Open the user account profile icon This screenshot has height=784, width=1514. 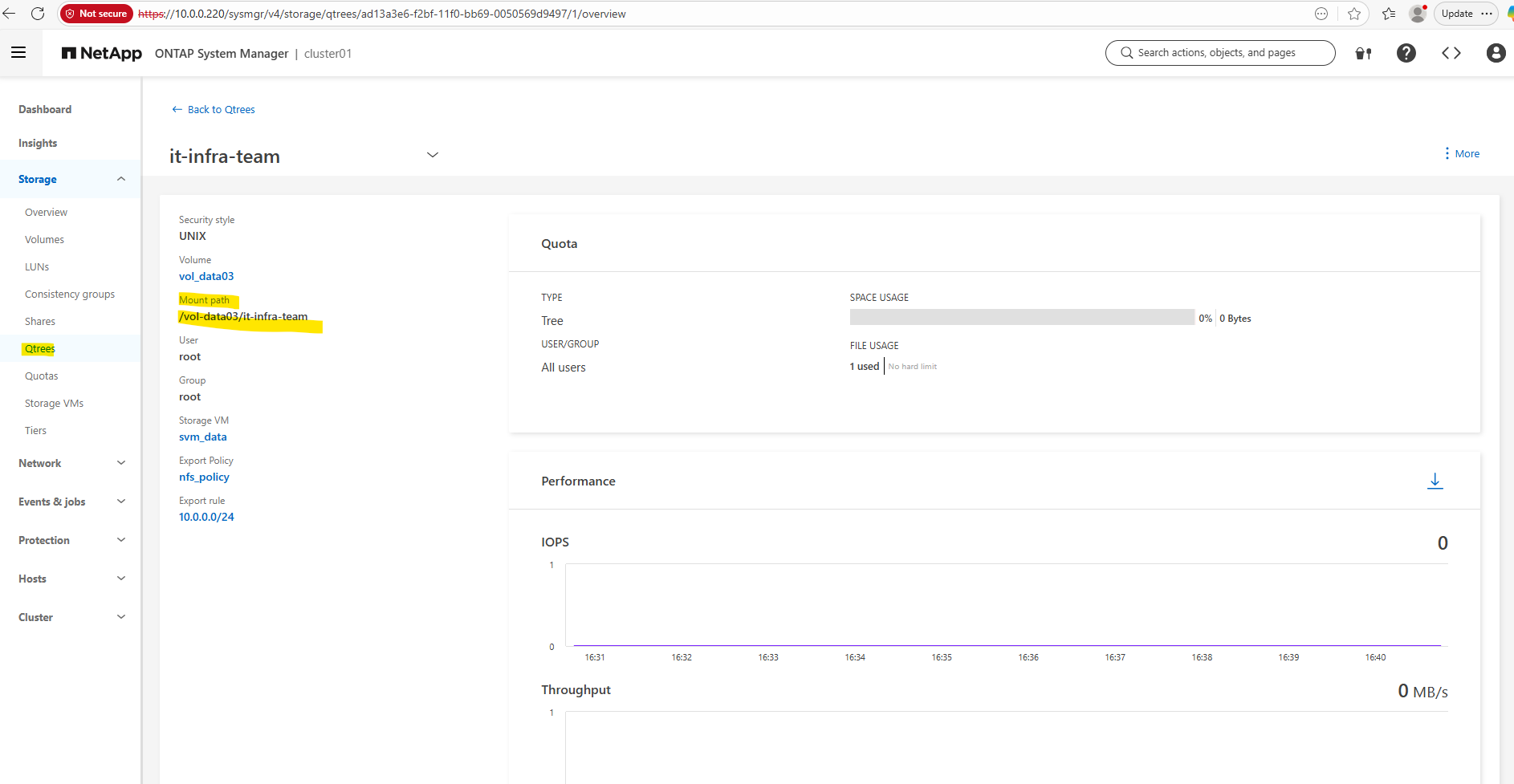click(1495, 53)
